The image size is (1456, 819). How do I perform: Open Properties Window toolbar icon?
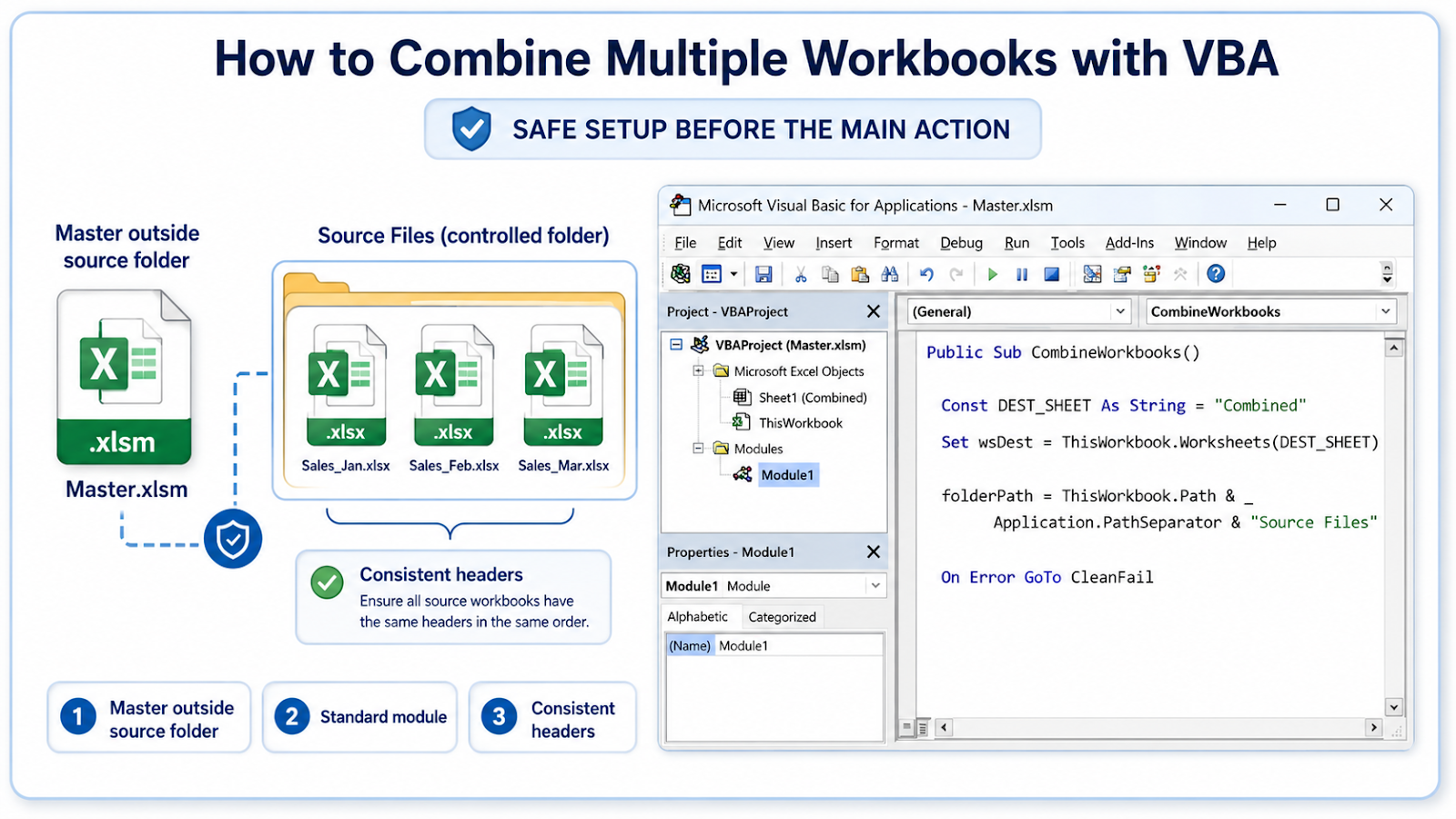(x=1152, y=274)
